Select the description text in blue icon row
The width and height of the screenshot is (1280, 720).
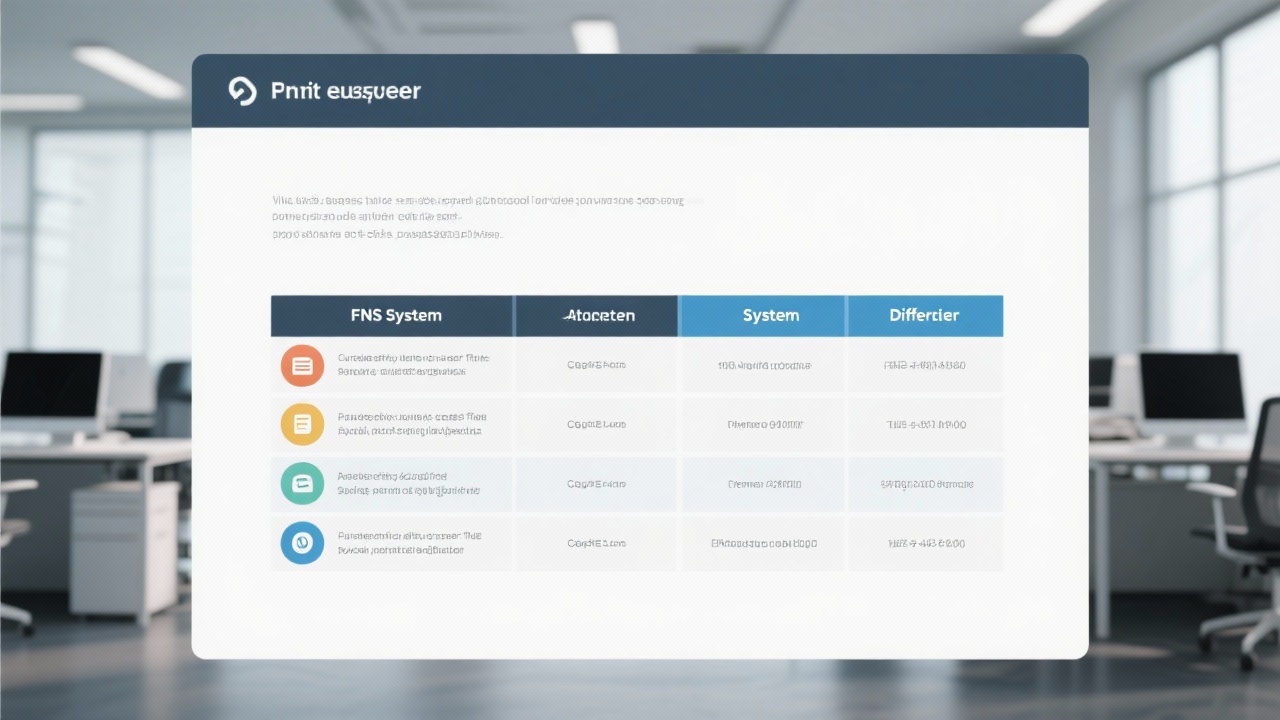click(x=408, y=543)
